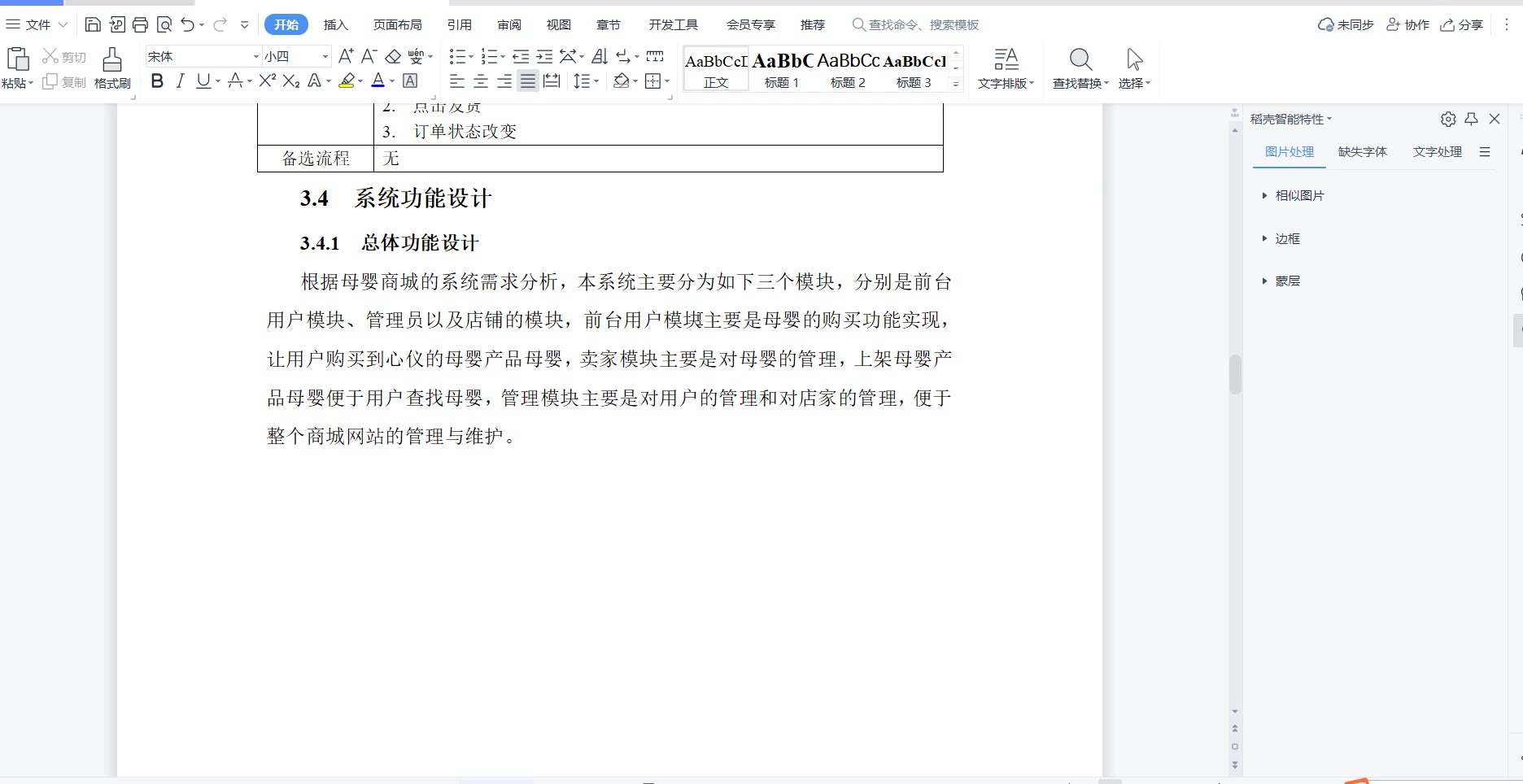This screenshot has height=784, width=1523.
Task: Click the 查找命令、搜索模板 search box
Action: [916, 25]
